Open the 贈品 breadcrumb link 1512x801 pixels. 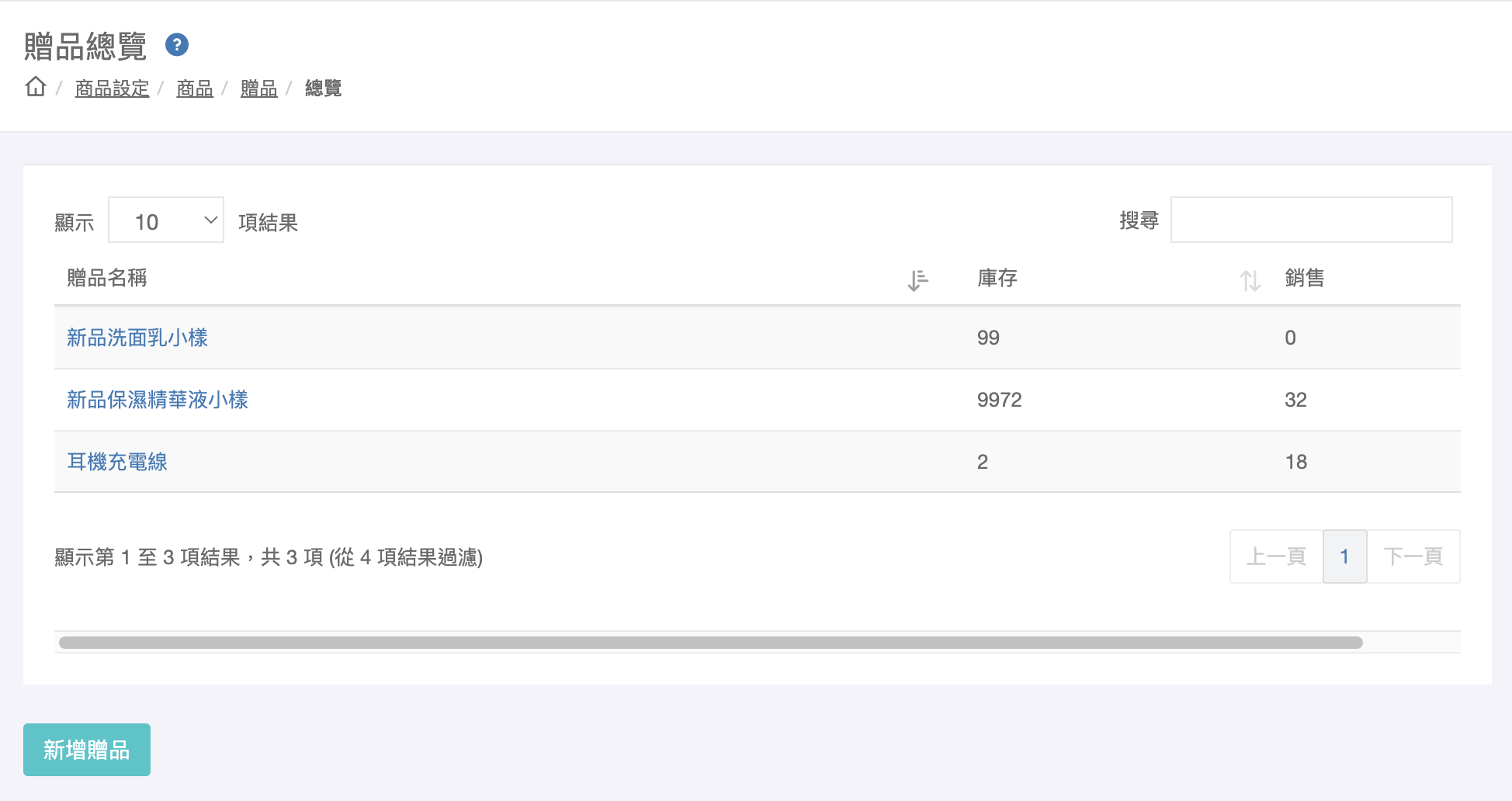[258, 88]
